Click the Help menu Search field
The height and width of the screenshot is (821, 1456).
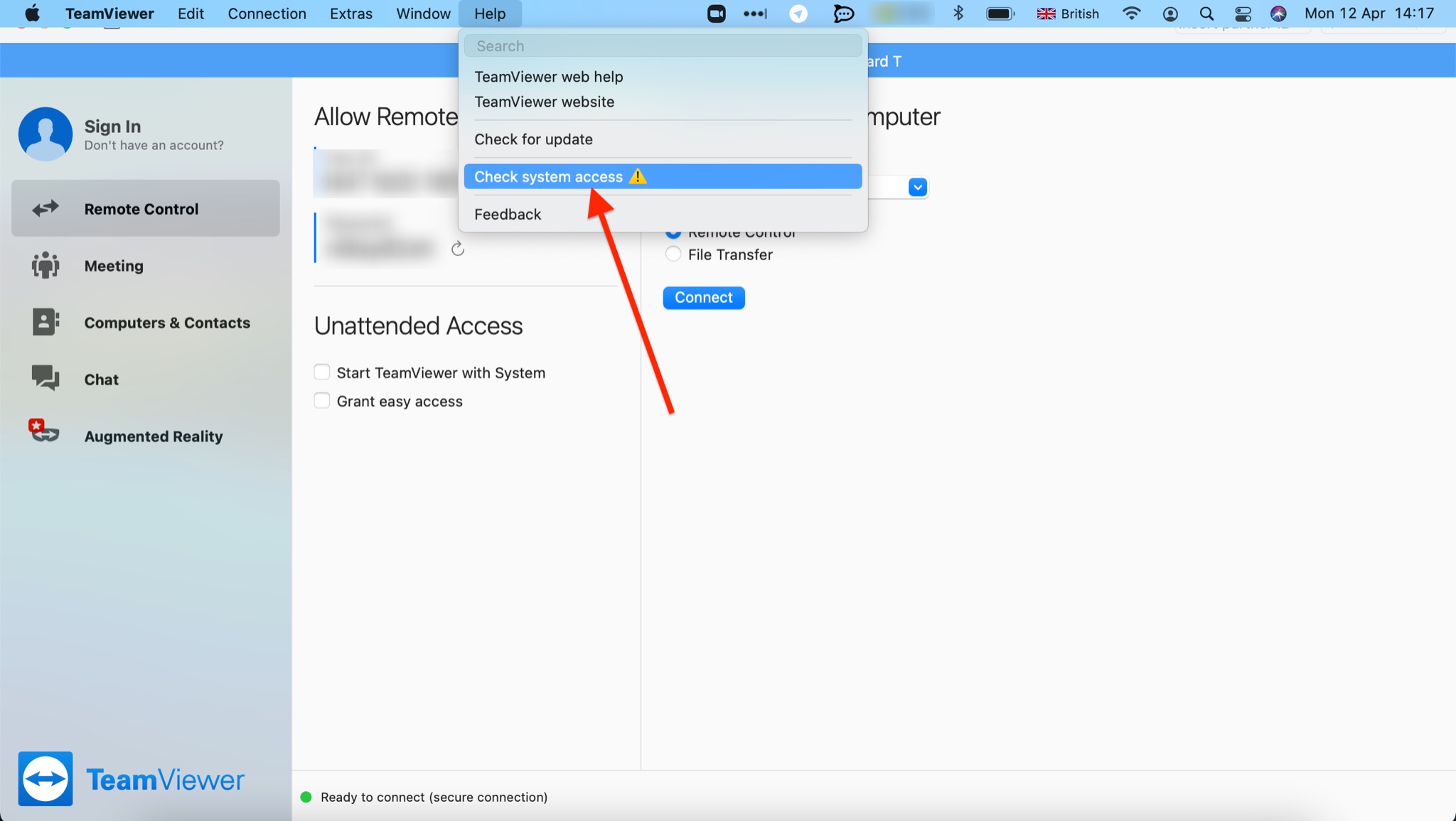click(x=663, y=46)
